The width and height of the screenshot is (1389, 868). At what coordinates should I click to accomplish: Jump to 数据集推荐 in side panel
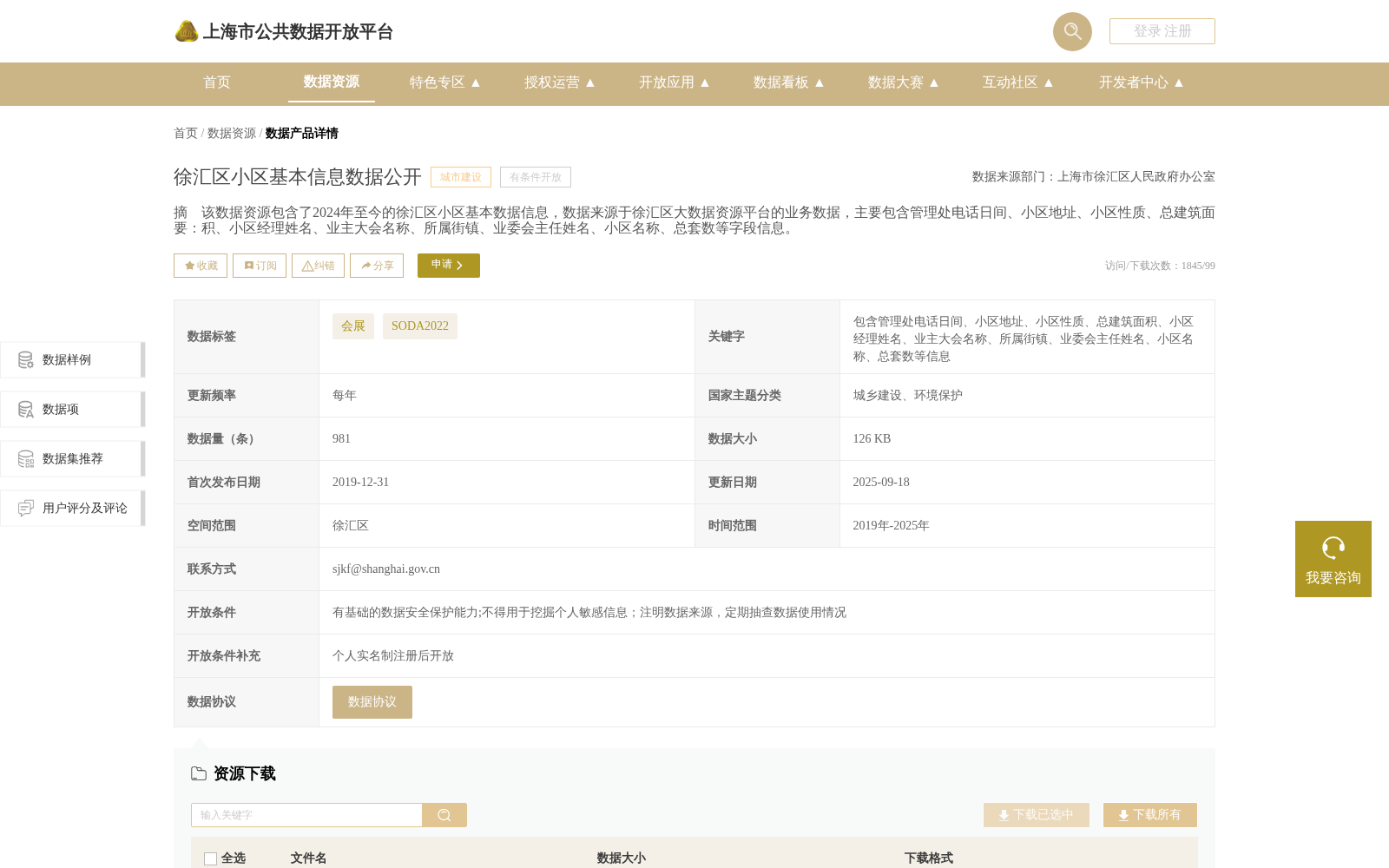click(x=73, y=459)
